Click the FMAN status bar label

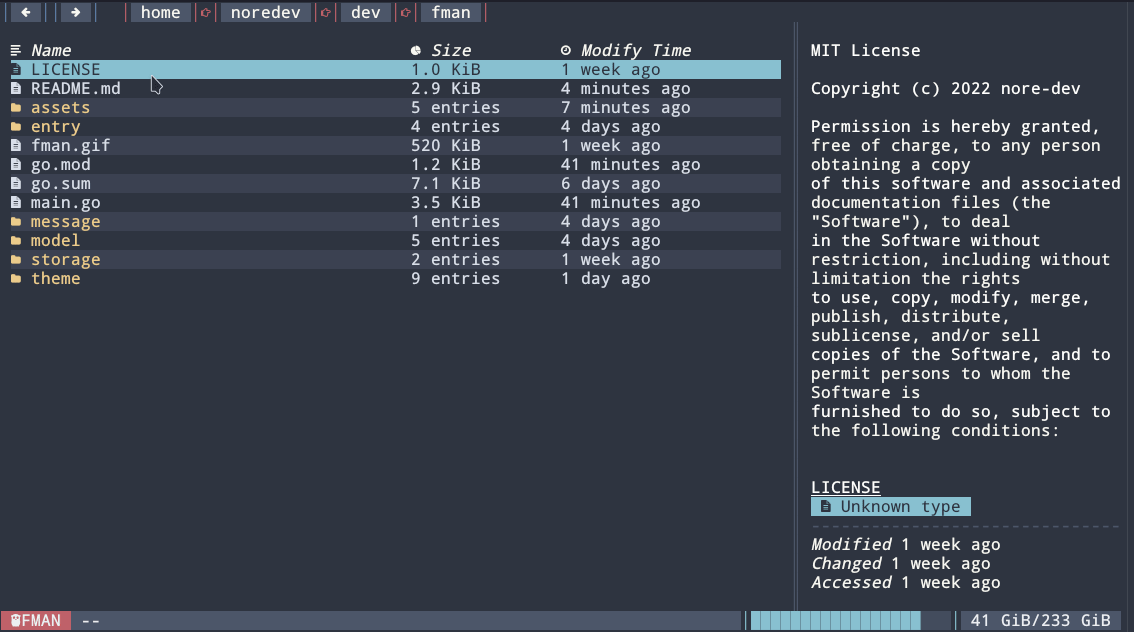35,620
